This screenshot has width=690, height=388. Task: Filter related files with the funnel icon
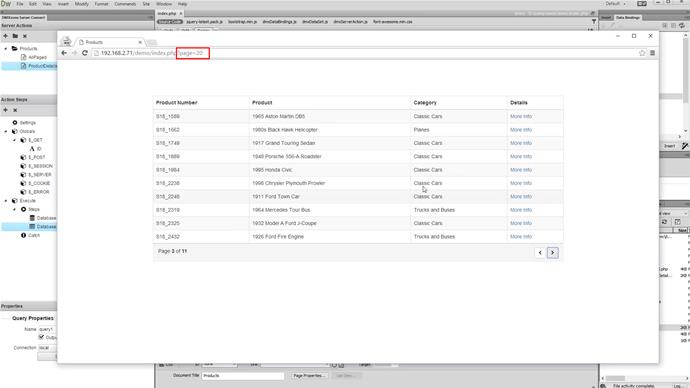pos(594,22)
